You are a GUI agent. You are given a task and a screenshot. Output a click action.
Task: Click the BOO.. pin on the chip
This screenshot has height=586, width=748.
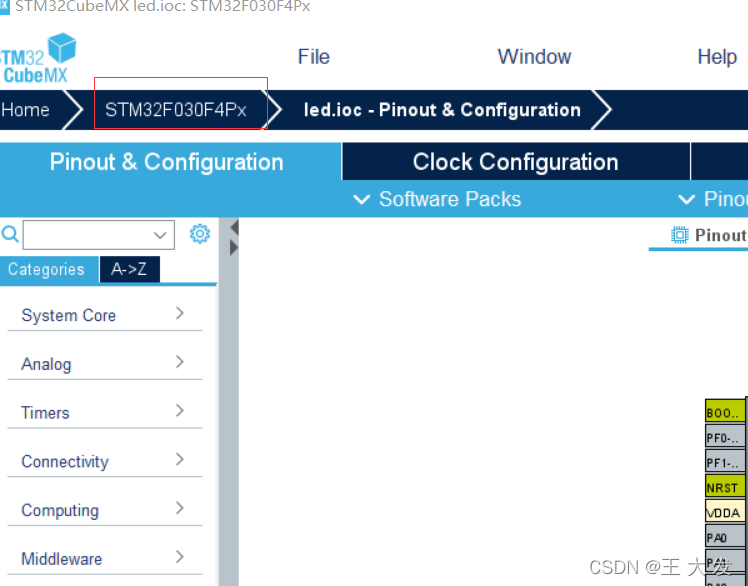(x=725, y=412)
